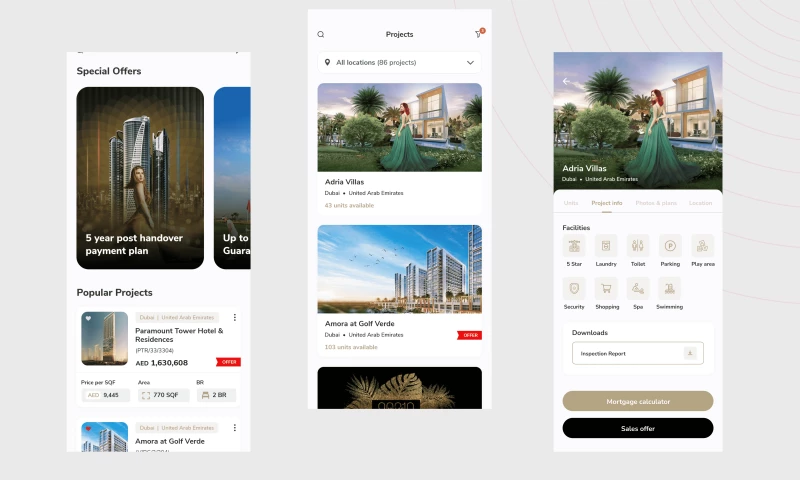Toggle favorite heart on Amora at Golf Verde
This screenshot has height=480, width=800.
tap(88, 429)
